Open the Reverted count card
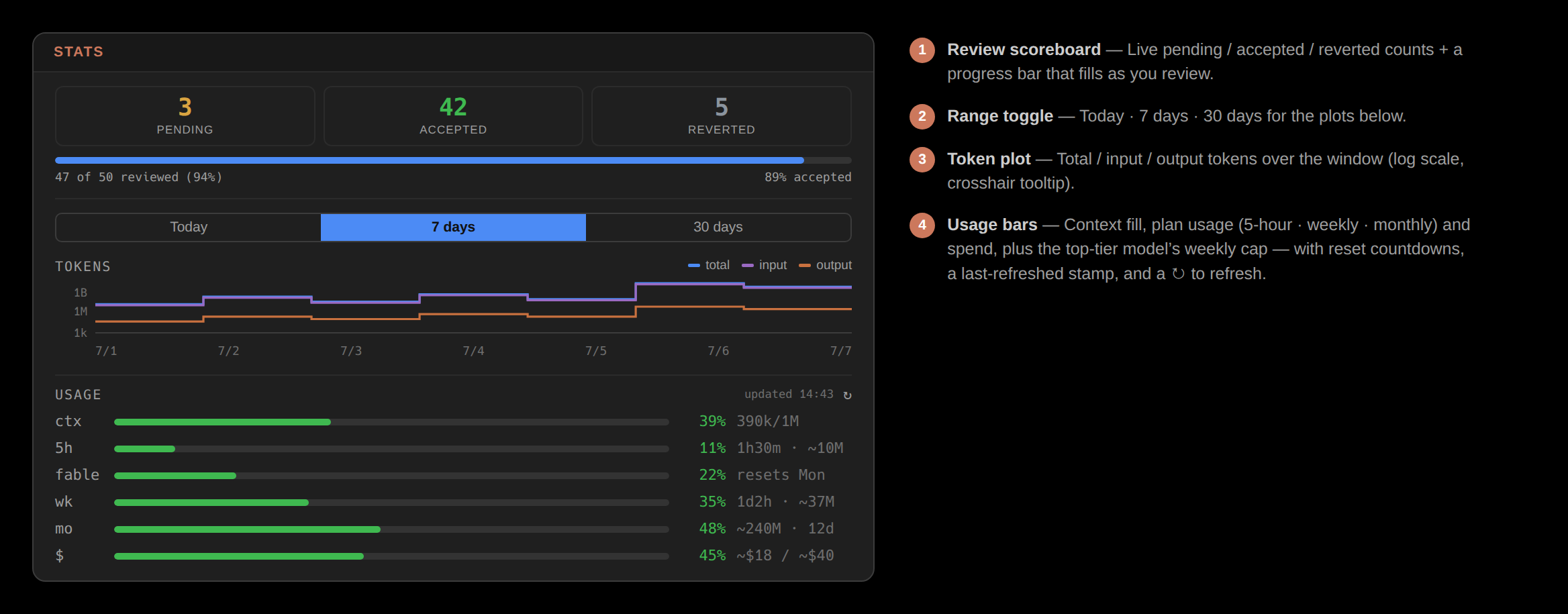 click(x=722, y=116)
